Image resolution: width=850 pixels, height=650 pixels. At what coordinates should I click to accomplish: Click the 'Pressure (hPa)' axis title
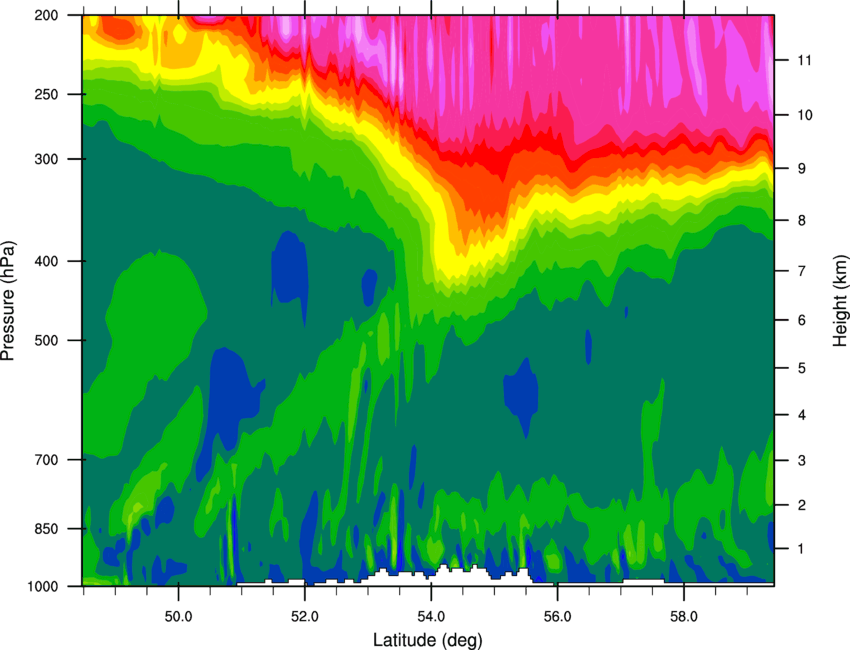[x=8, y=301]
